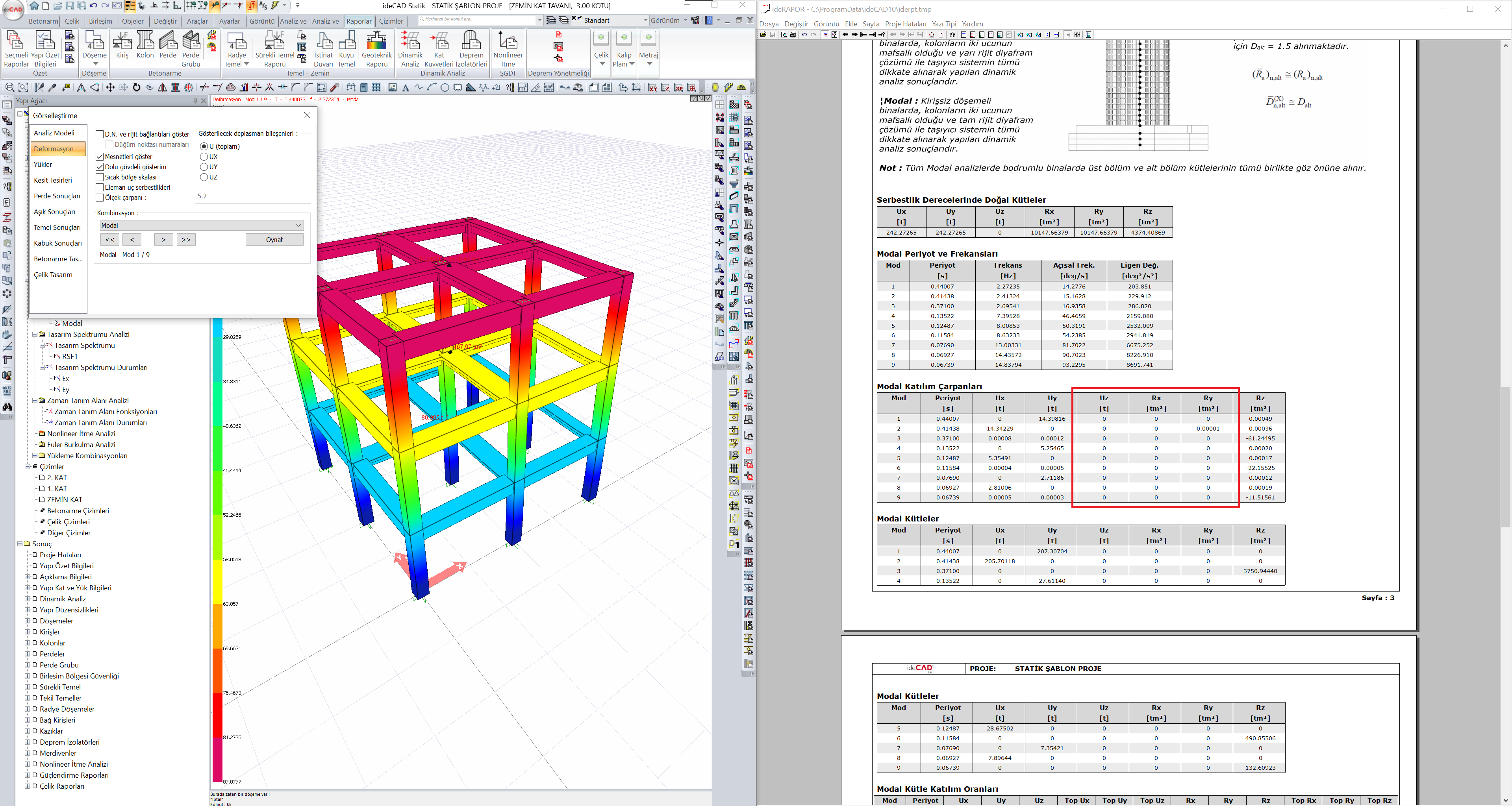The width and height of the screenshot is (1512, 806).
Task: Enable D.N. ve rijit bağlantıları göster
Action: (x=100, y=134)
